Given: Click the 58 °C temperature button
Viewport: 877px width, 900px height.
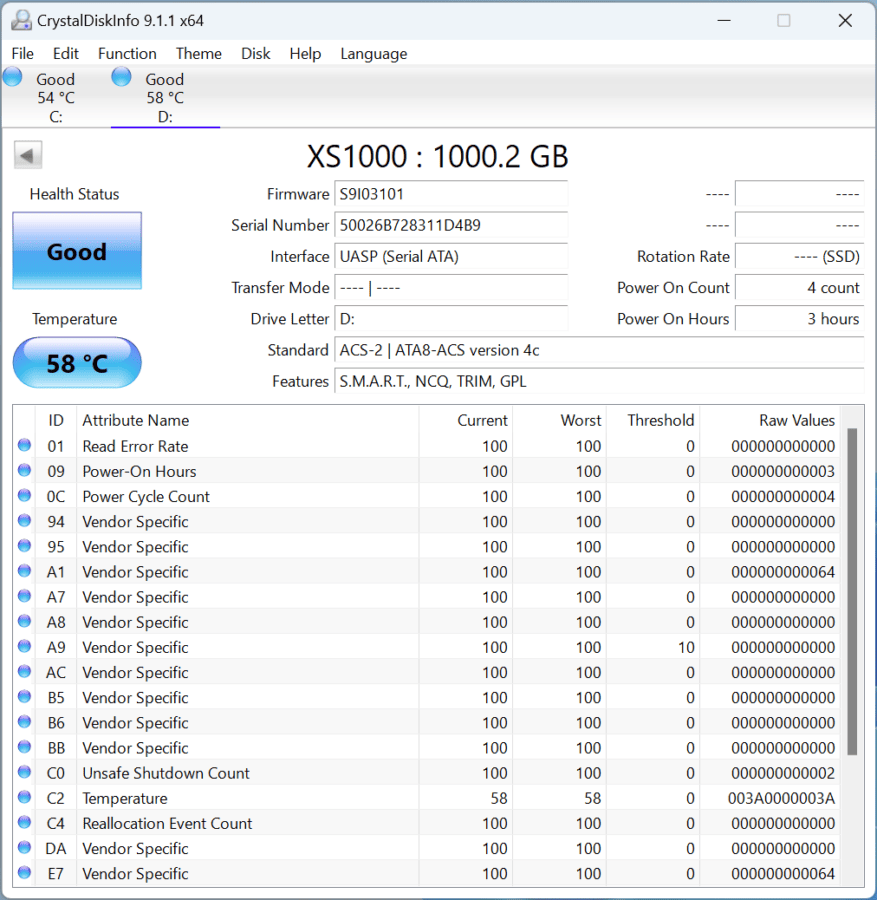Looking at the screenshot, I should pyautogui.click(x=77, y=363).
